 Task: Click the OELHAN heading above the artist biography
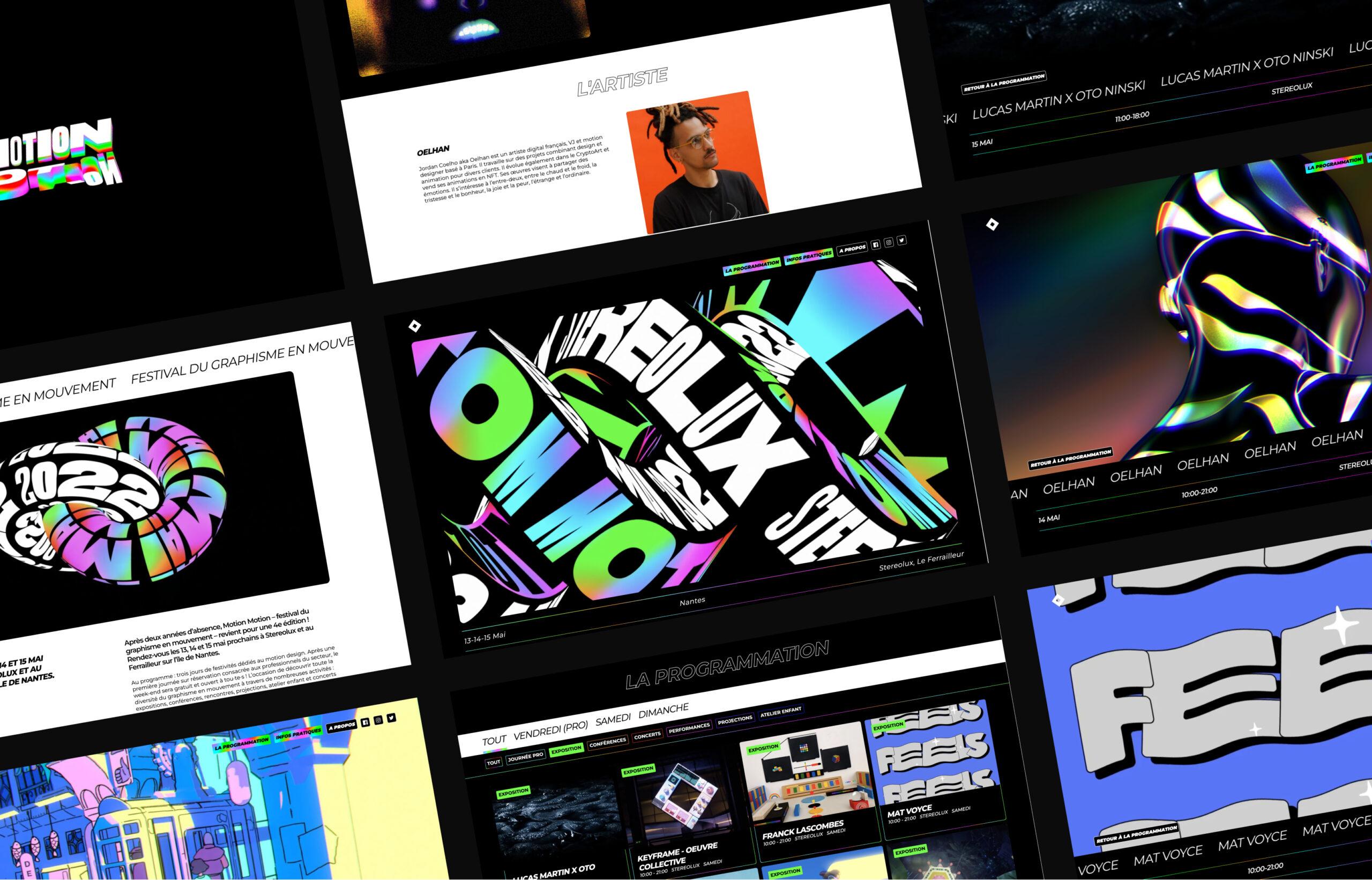433,152
